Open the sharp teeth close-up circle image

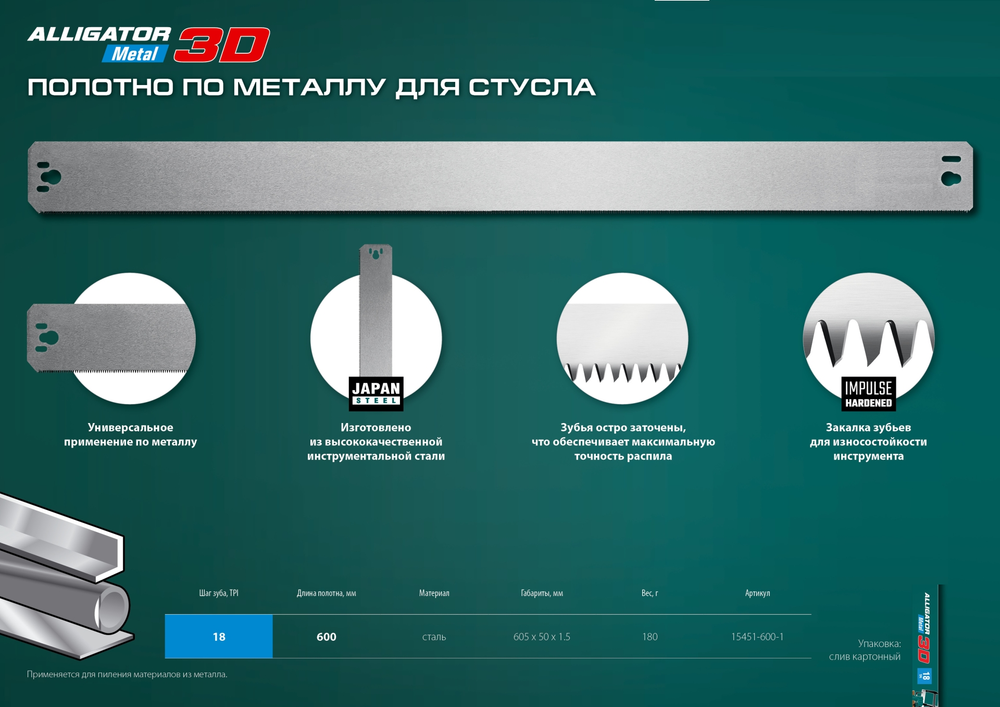coord(622,339)
